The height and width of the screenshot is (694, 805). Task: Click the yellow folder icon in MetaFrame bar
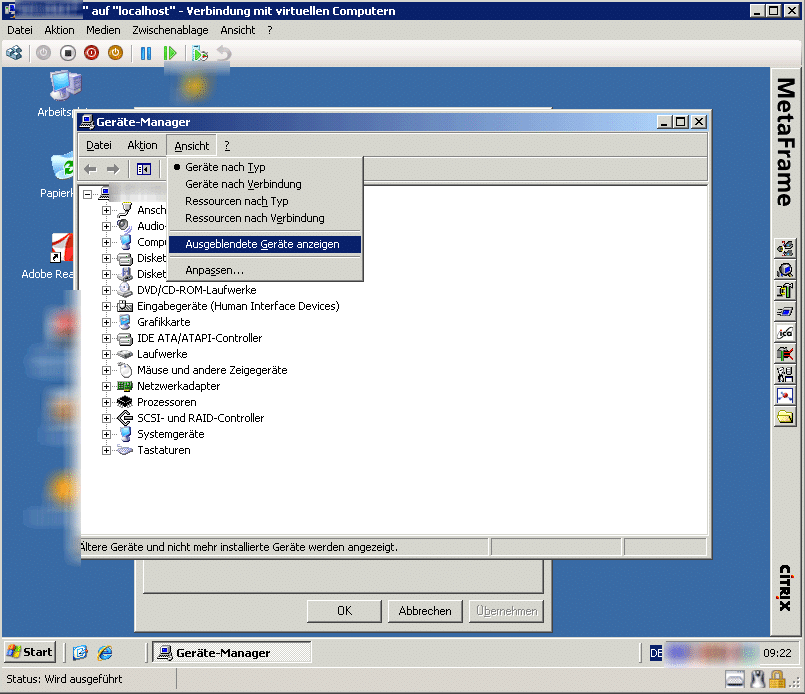[x=784, y=416]
